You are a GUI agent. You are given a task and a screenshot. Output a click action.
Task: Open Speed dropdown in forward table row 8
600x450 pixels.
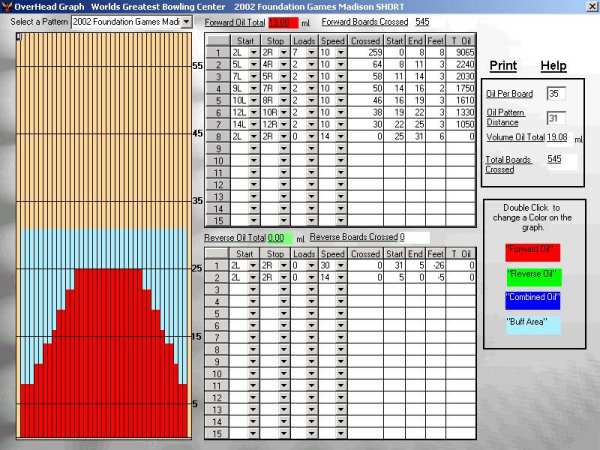345,135
